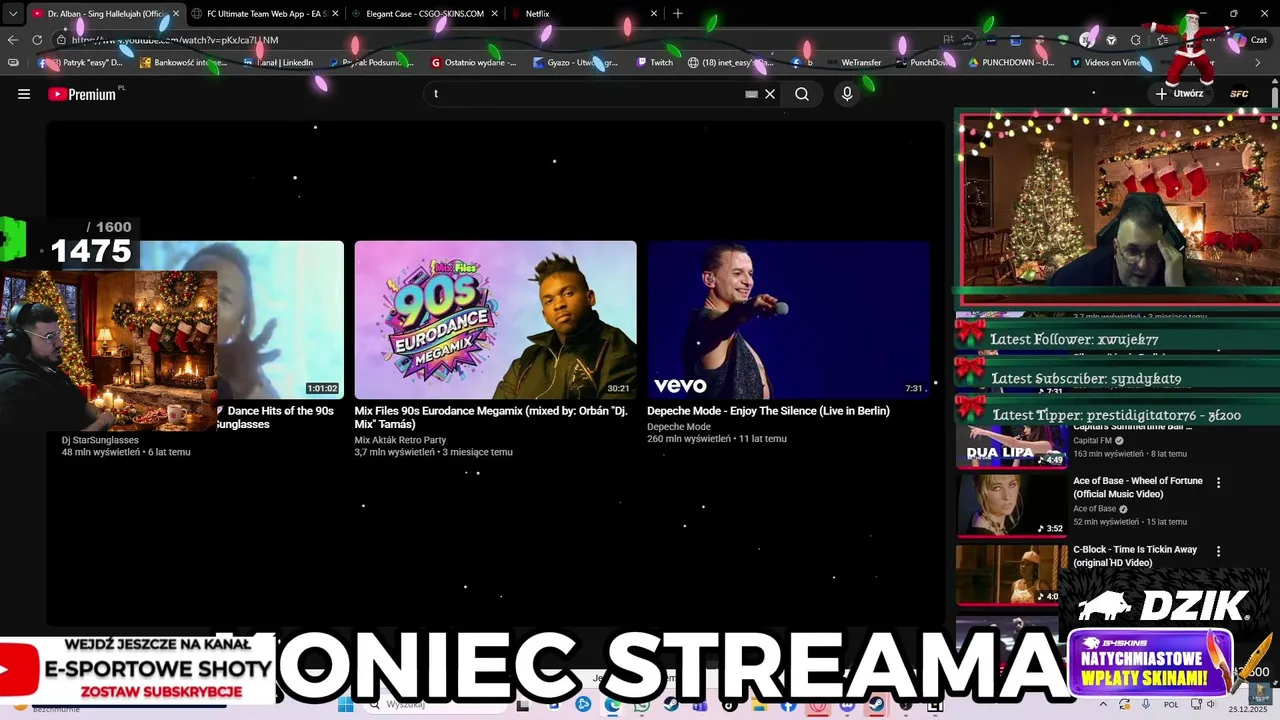
Task: Open WhatsApp from the taskbar
Action: pyautogui.click(x=641, y=705)
